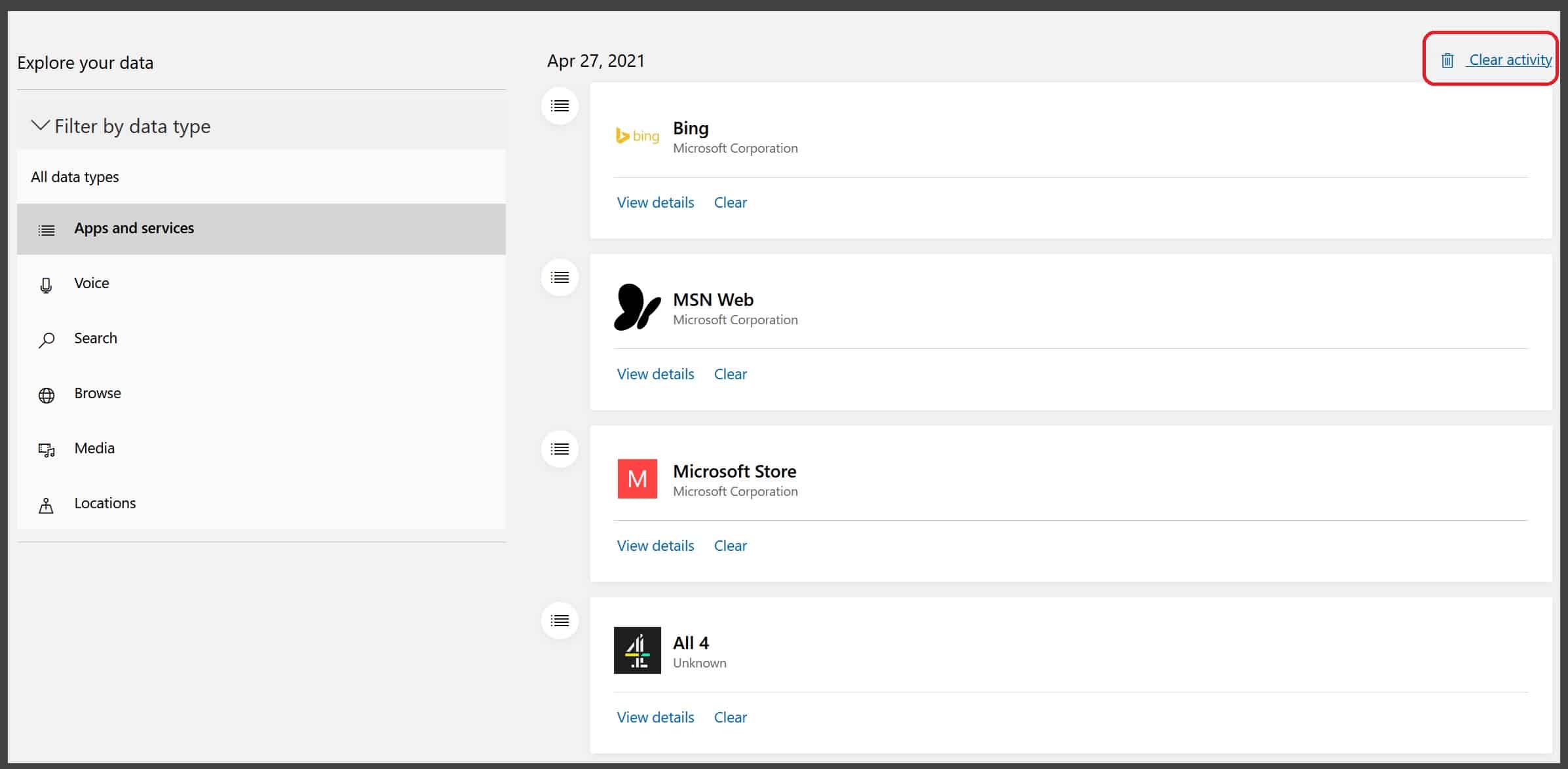
Task: Click Microsoft Corporation text under MSN Web
Action: tap(735, 320)
